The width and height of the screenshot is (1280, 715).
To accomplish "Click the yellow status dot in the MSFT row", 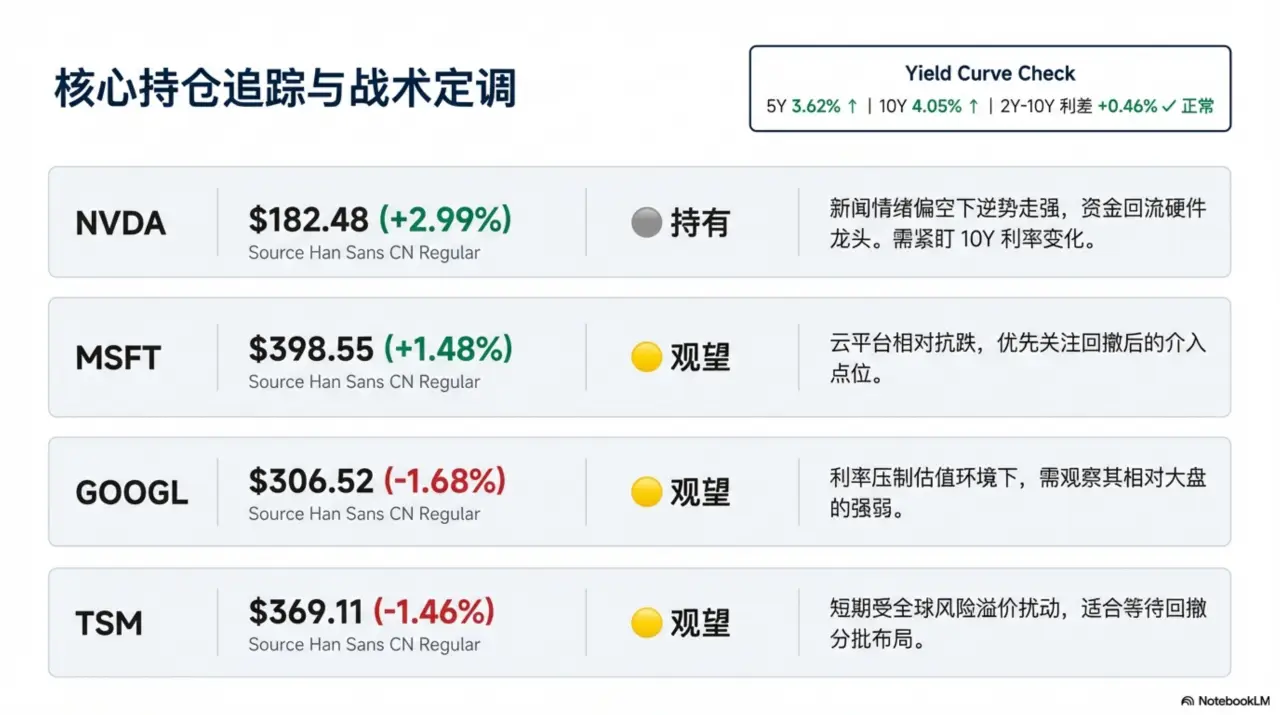I will 647,357.
